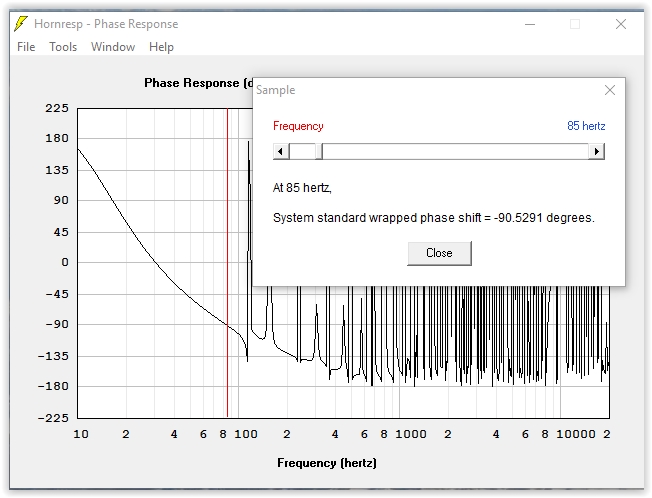652x498 pixels.
Task: Click the 180 y-axis label
Action: (x=57, y=138)
